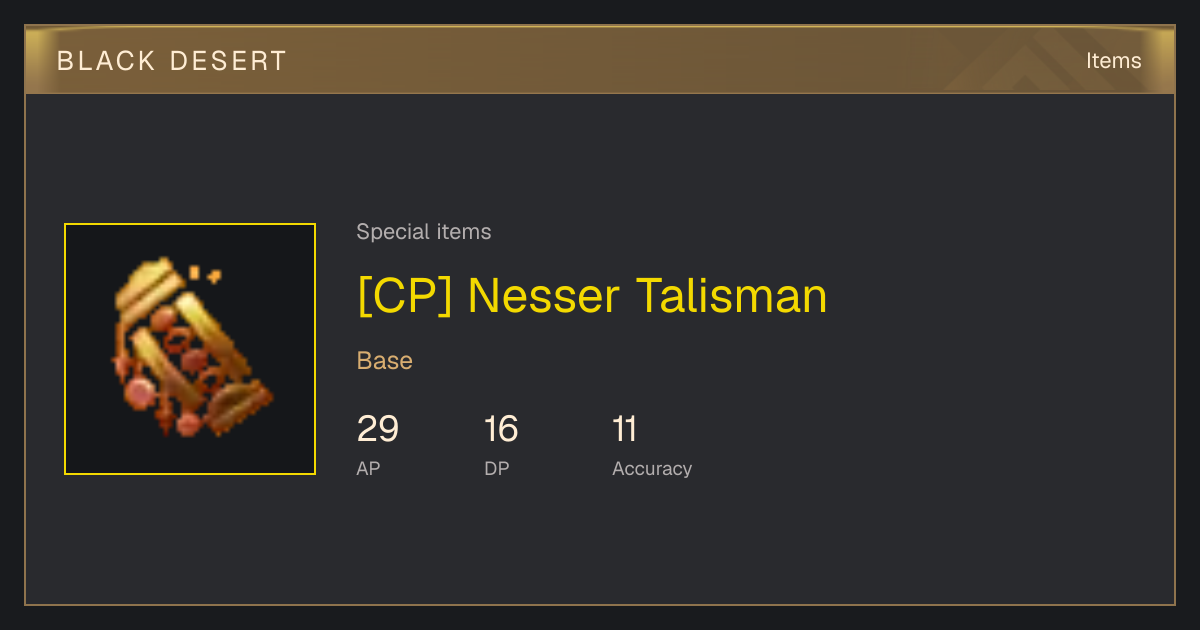1200x630 pixels.
Task: Click the BLACK DESERT header title
Action: [172, 61]
